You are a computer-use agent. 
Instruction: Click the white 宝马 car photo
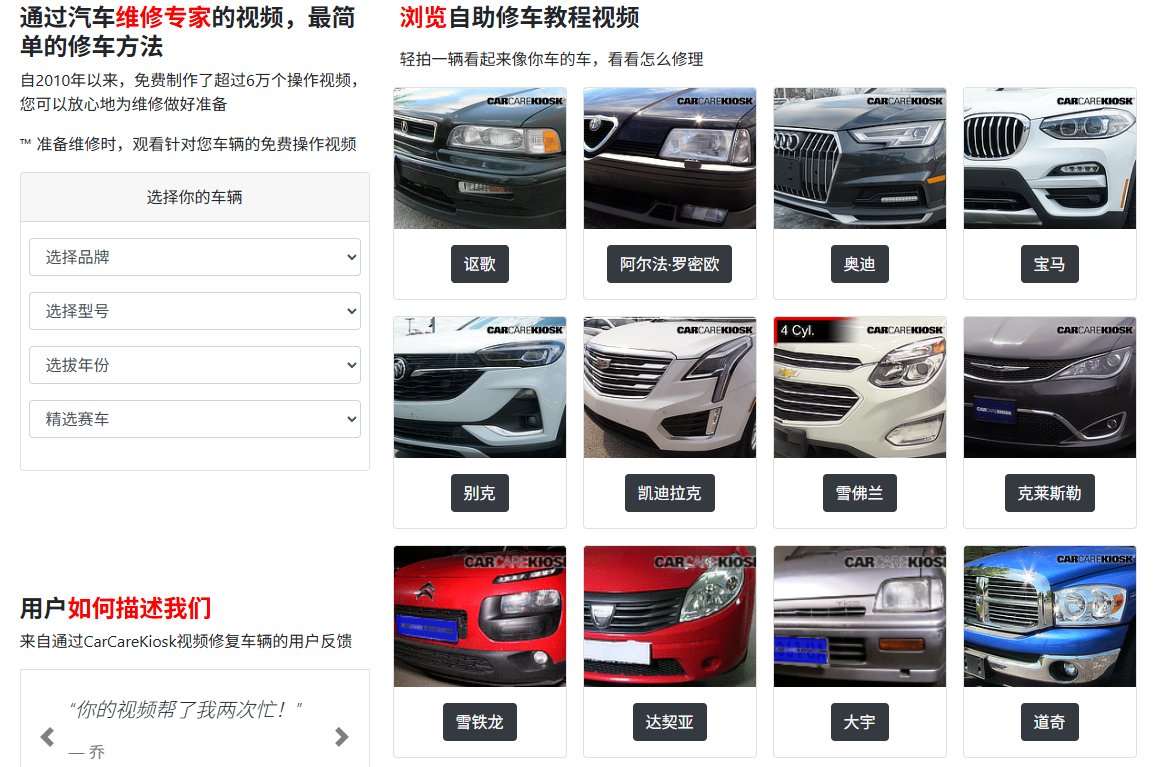(1050, 158)
